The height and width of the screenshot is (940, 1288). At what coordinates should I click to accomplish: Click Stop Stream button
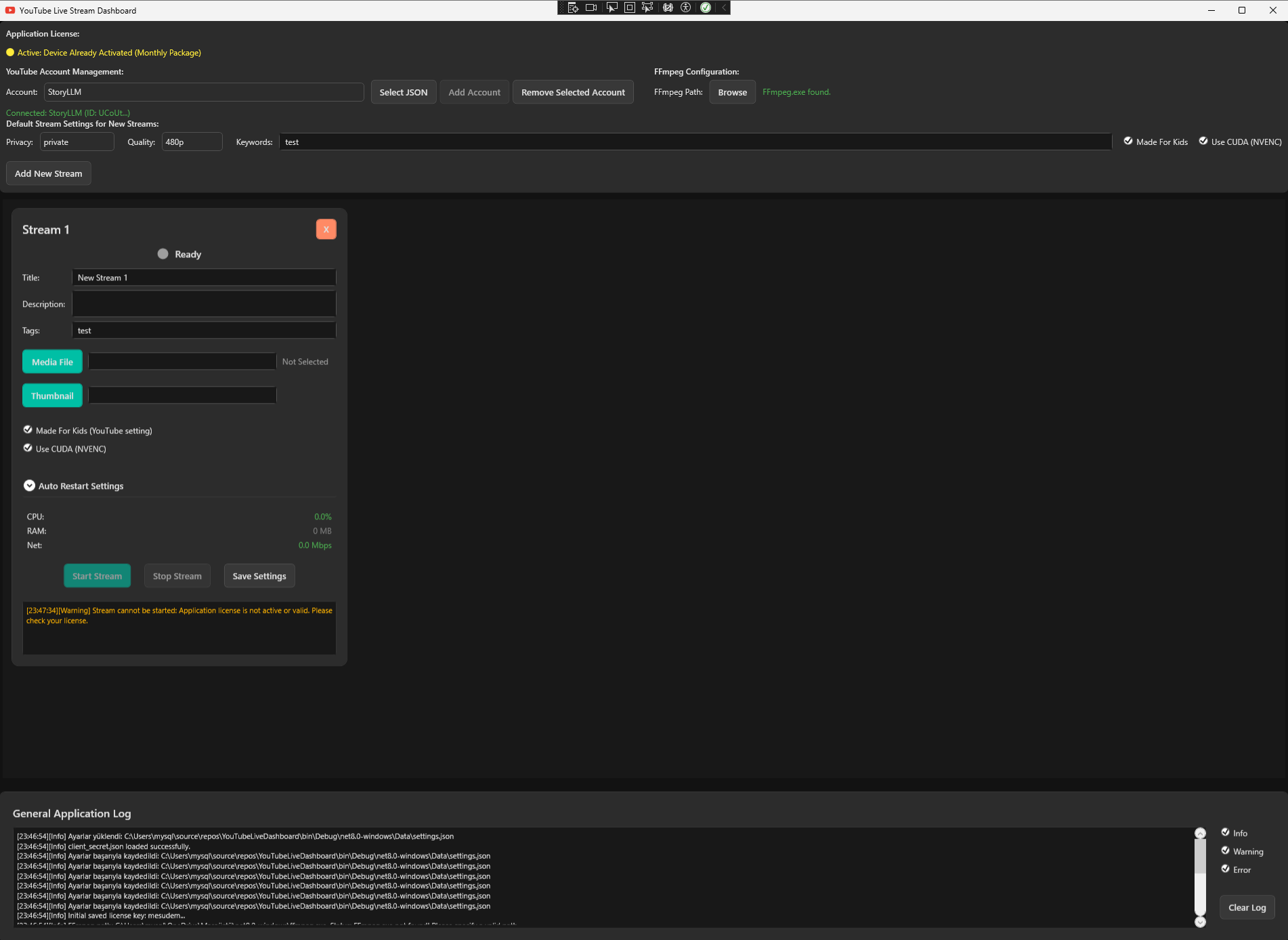pyautogui.click(x=177, y=576)
